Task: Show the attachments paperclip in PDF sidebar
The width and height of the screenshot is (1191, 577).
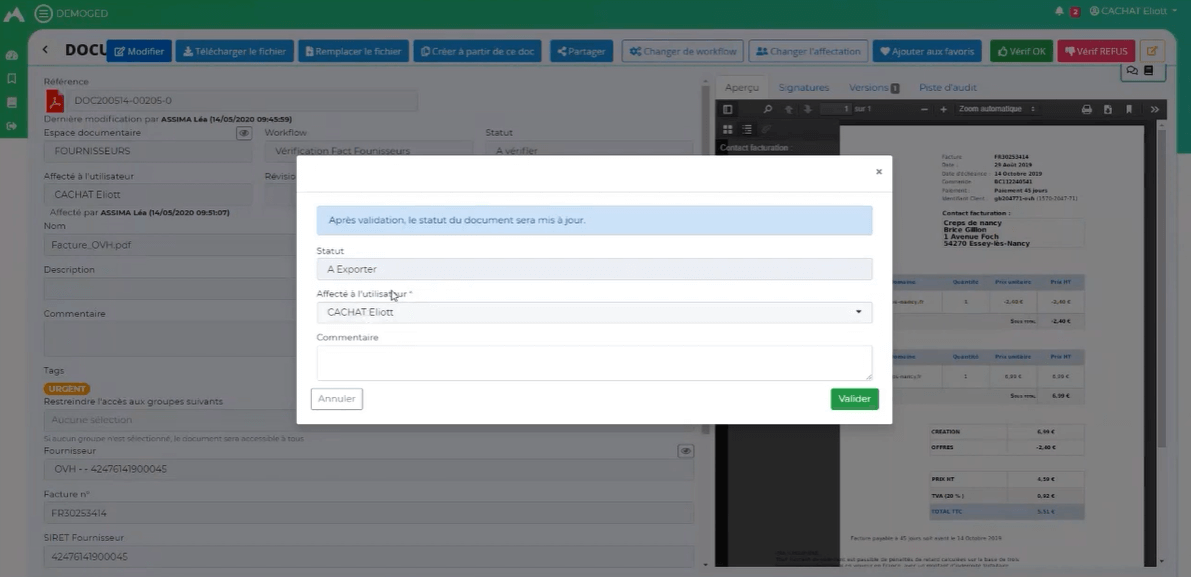Action: pos(766,129)
